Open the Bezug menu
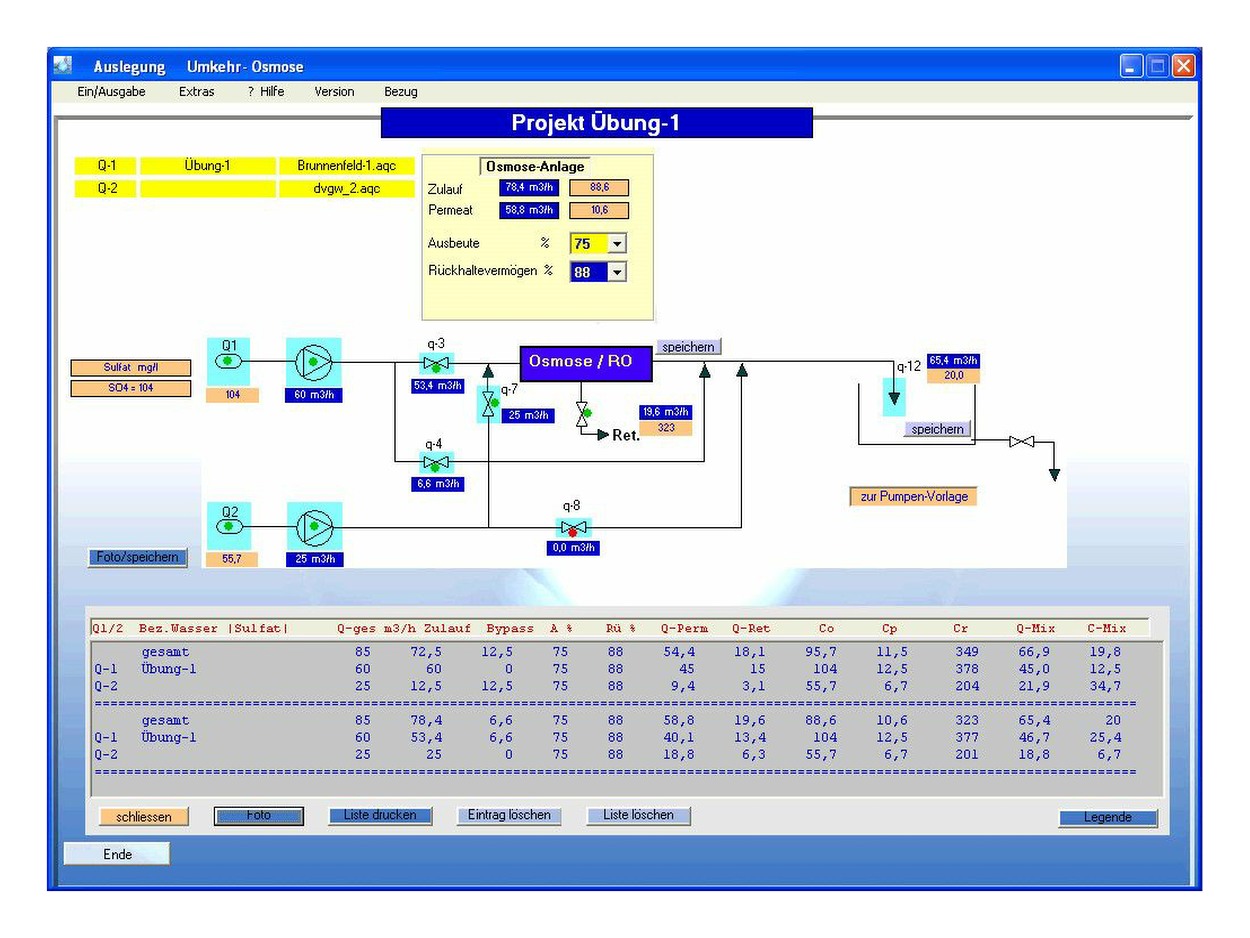This screenshot has width=1250, height=938. (x=400, y=91)
